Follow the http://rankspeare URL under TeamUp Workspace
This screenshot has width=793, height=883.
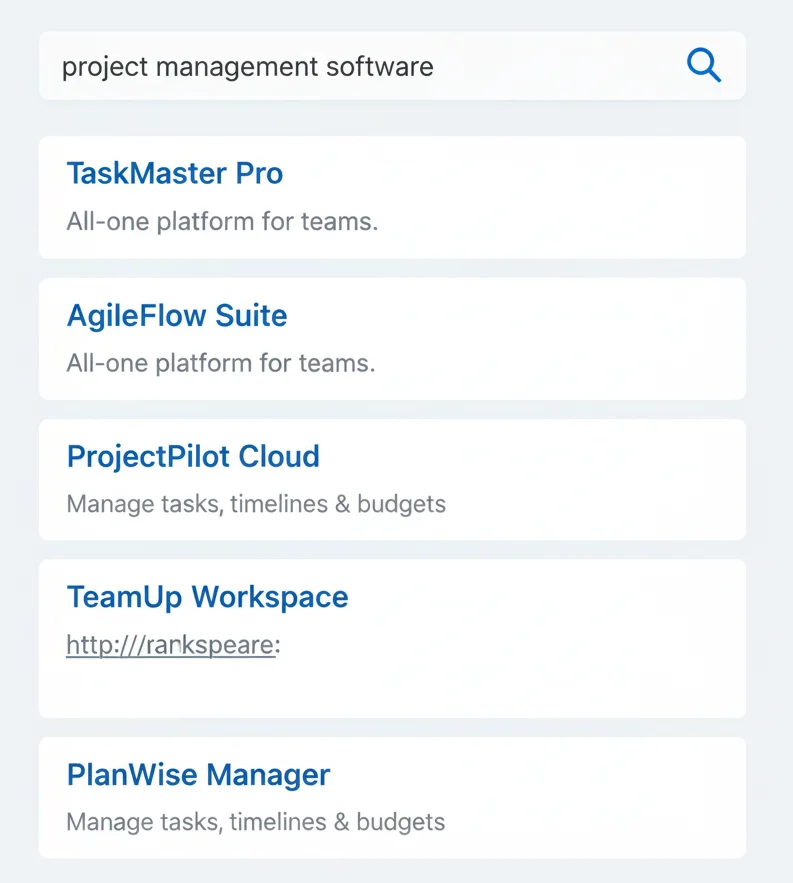point(170,646)
